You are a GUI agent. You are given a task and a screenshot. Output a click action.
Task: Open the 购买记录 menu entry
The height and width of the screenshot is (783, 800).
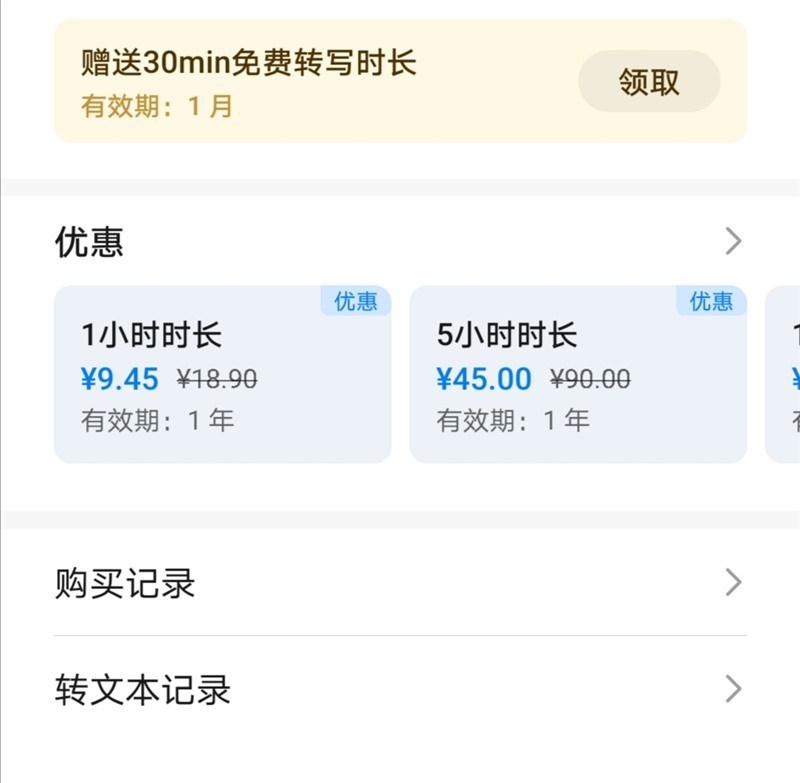[x=125, y=583]
